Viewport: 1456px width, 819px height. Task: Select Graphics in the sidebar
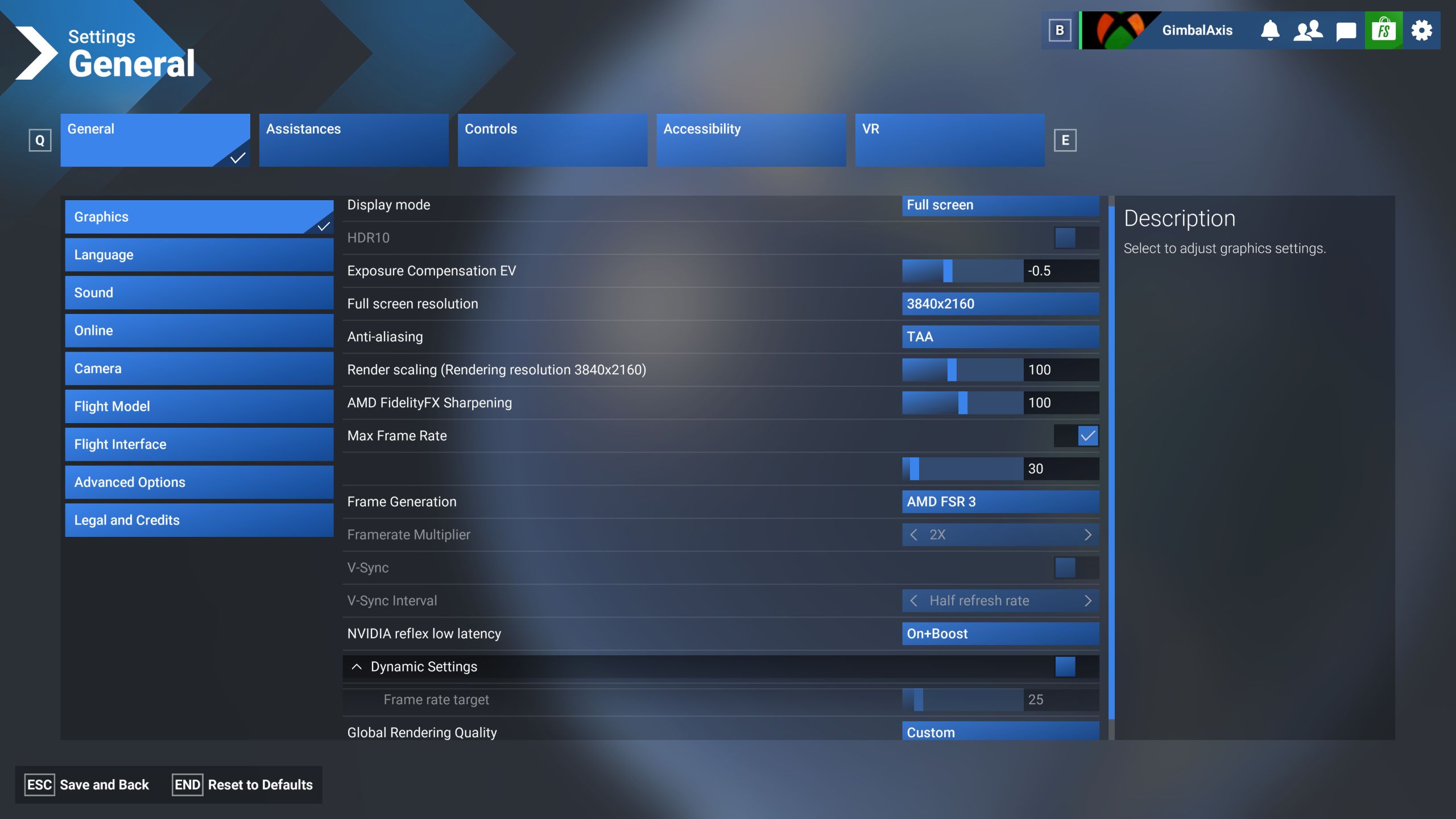point(199,217)
